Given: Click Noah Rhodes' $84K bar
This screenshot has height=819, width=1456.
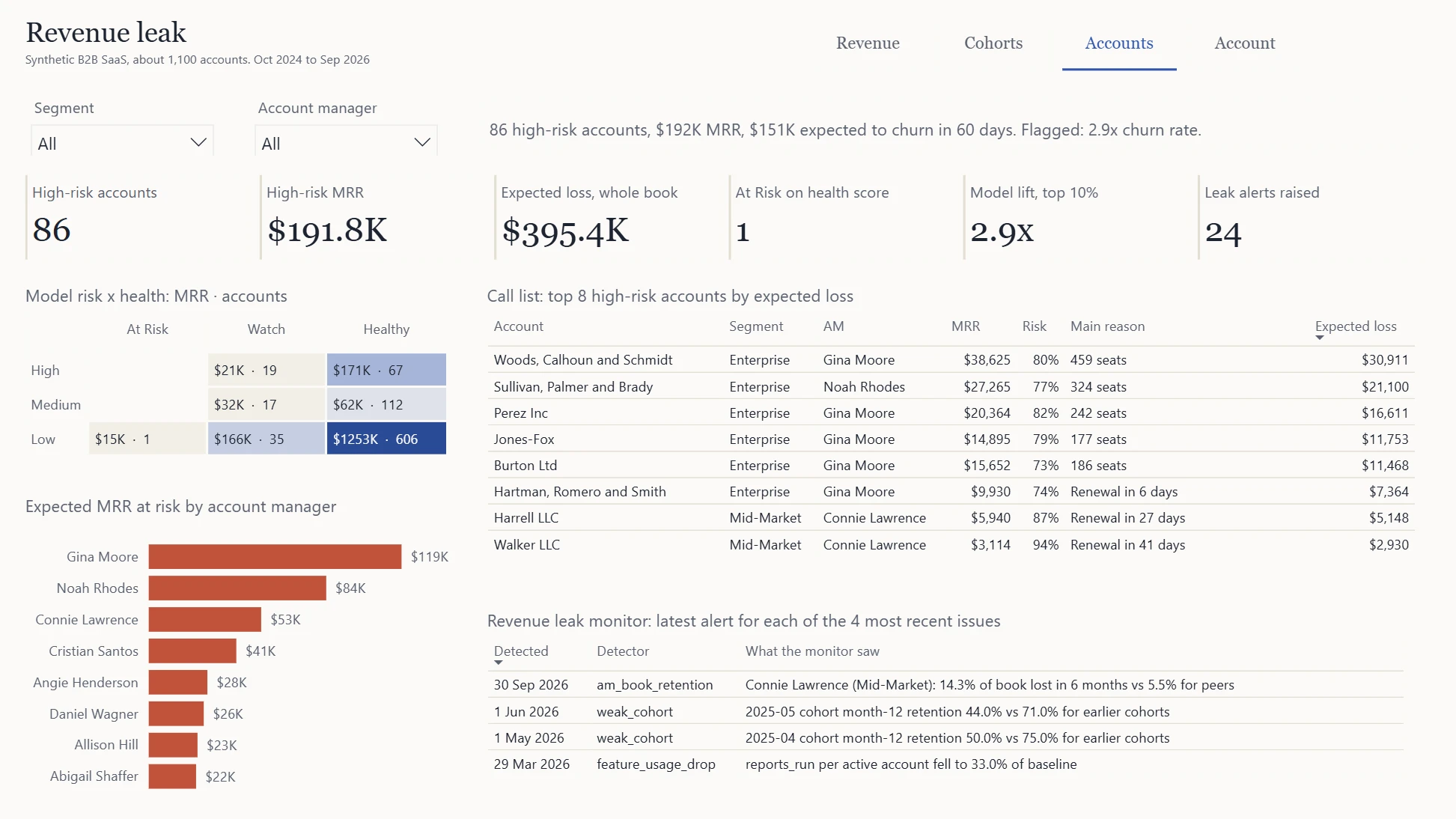Looking at the screenshot, I should click(x=237, y=588).
